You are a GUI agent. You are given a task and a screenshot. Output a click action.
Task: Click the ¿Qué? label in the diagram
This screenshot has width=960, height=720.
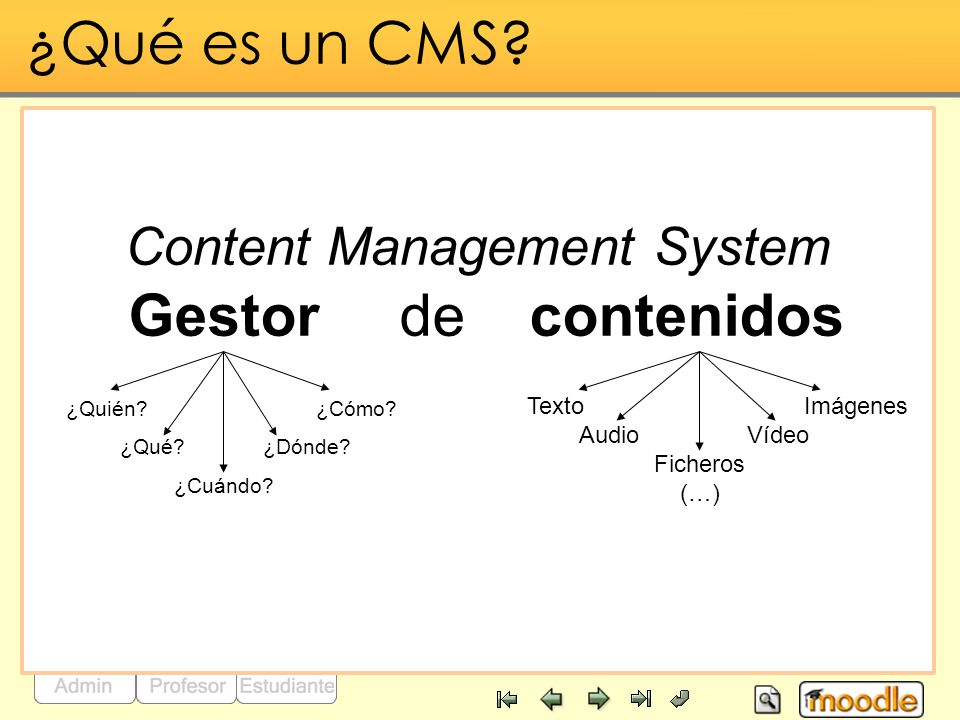(x=152, y=448)
